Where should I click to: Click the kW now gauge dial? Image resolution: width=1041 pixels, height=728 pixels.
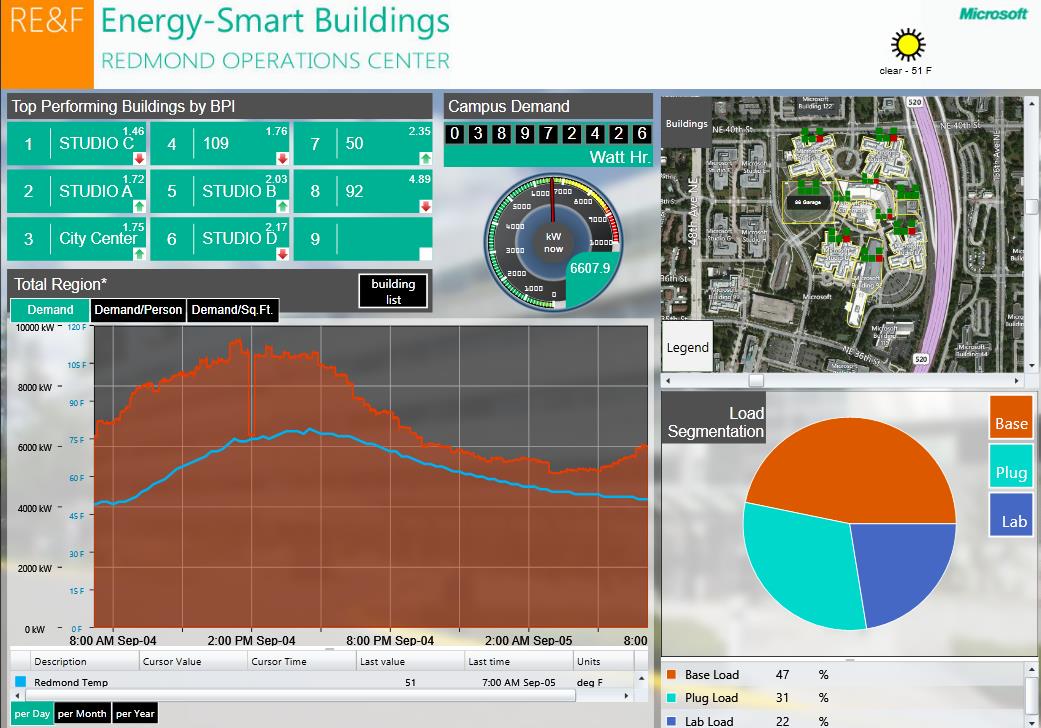[552, 243]
